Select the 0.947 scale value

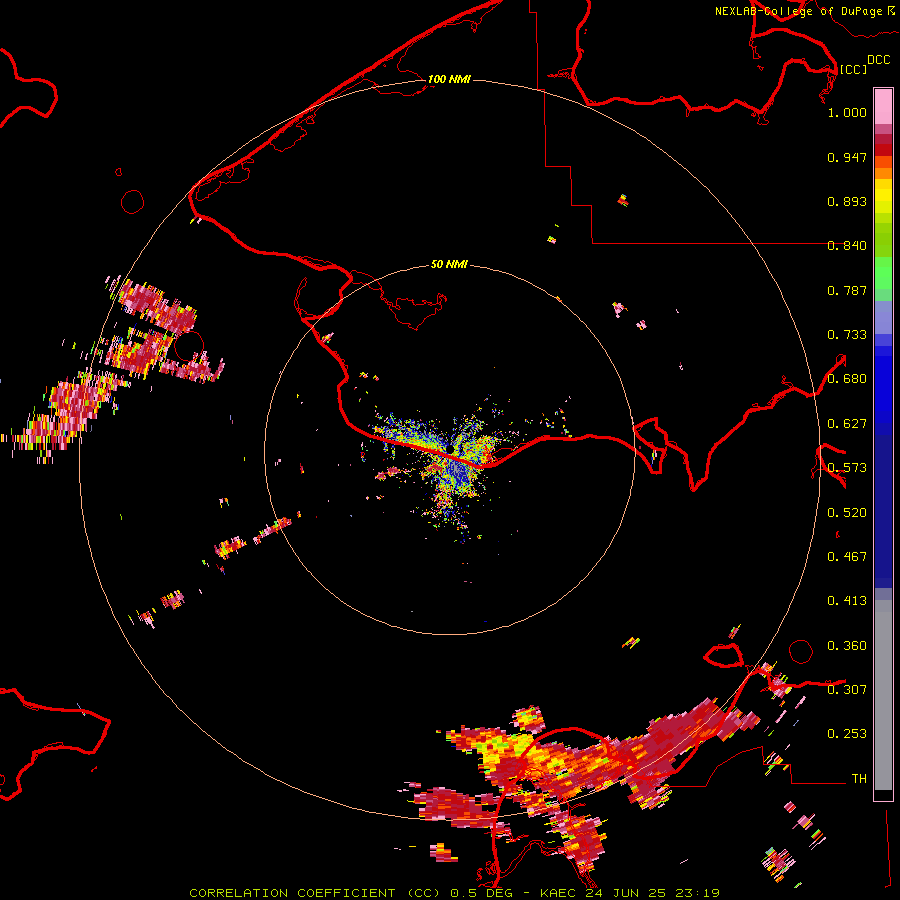[847, 157]
